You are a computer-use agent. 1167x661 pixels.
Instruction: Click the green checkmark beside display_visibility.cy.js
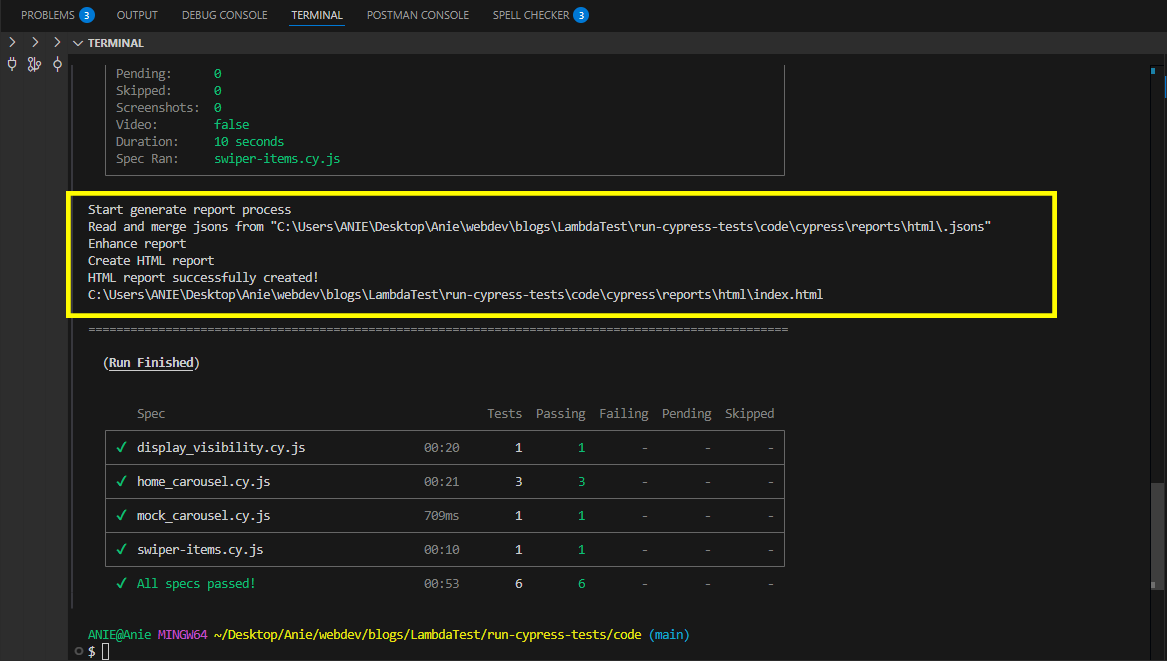pos(121,447)
